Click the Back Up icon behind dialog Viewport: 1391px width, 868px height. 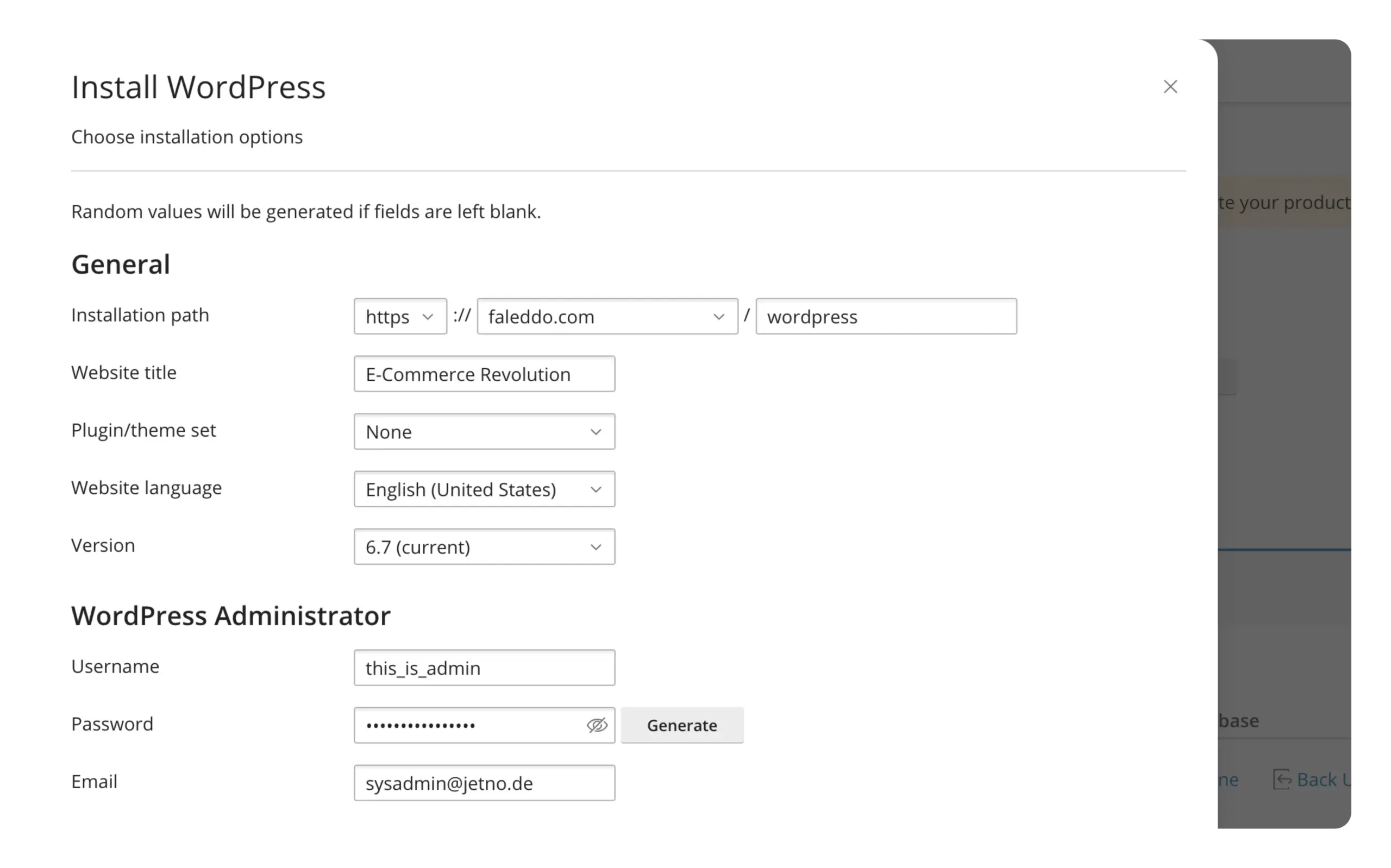click(x=1282, y=779)
